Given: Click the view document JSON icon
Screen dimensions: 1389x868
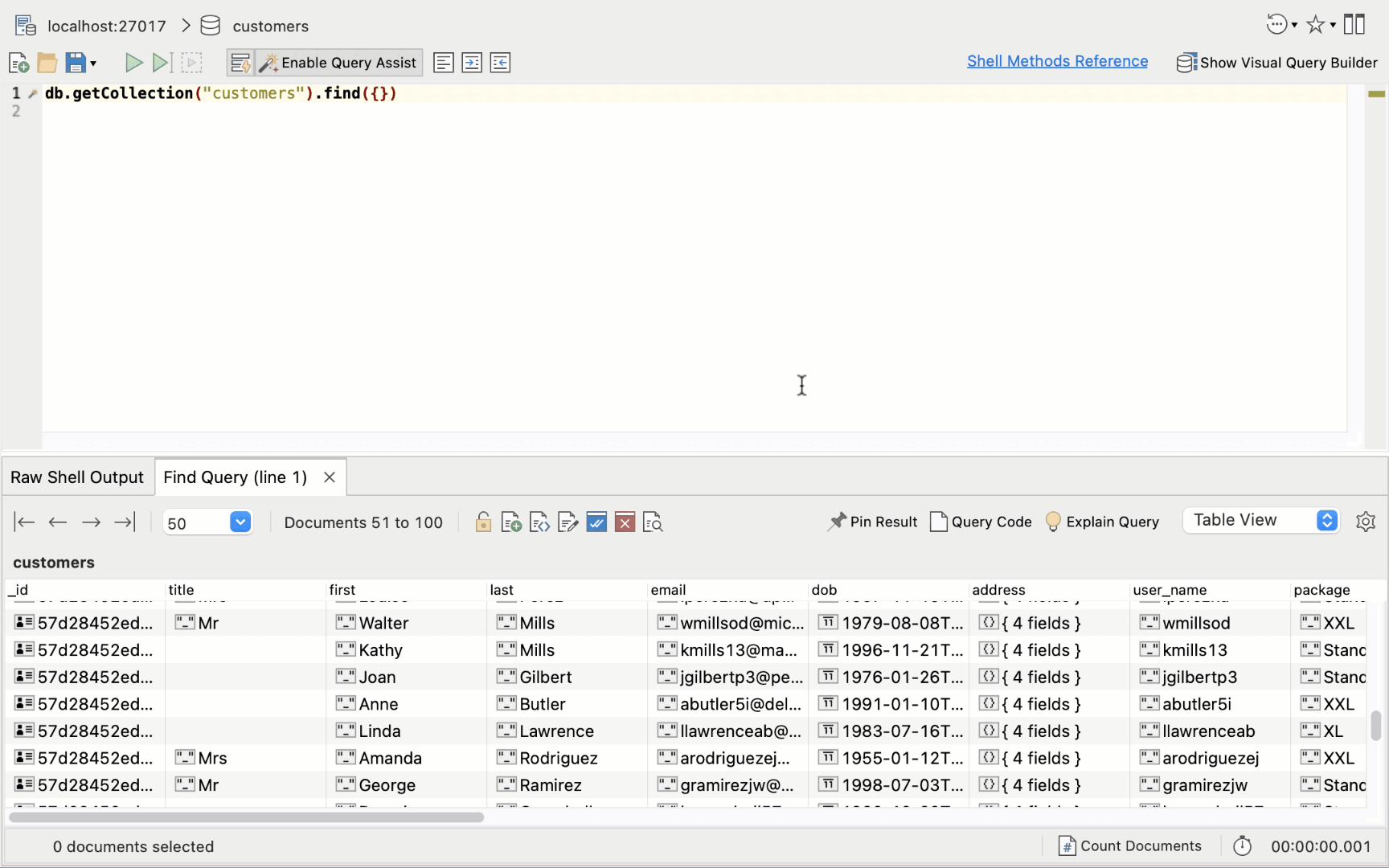Looking at the screenshot, I should 539,522.
